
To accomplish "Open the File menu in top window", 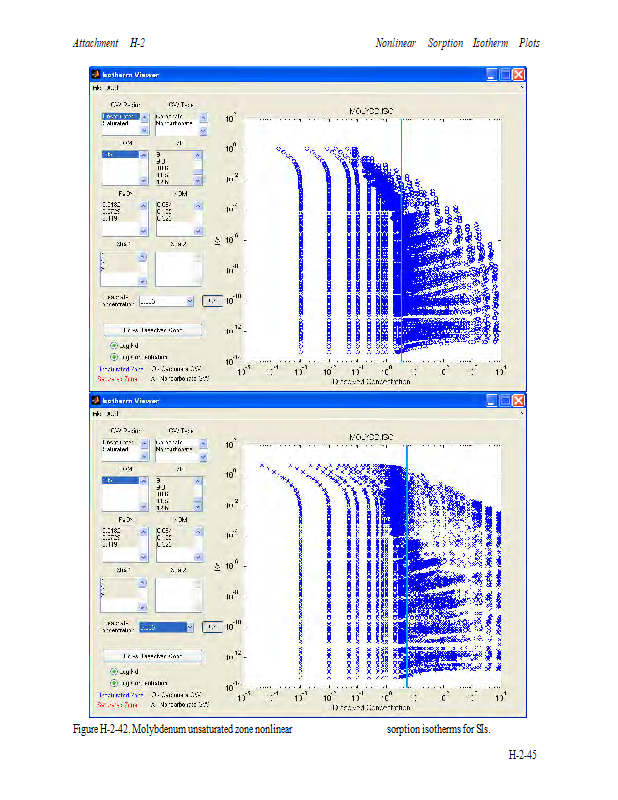I will 97,89.
